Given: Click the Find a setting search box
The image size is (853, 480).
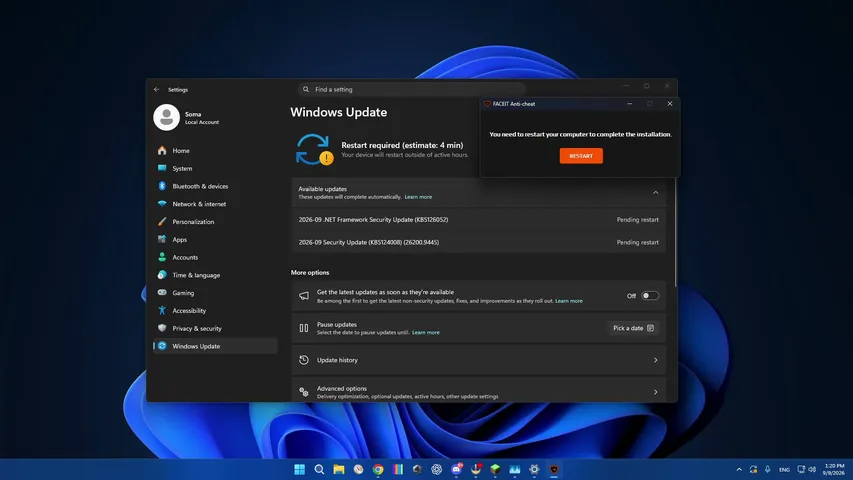Looking at the screenshot, I should click(411, 89).
